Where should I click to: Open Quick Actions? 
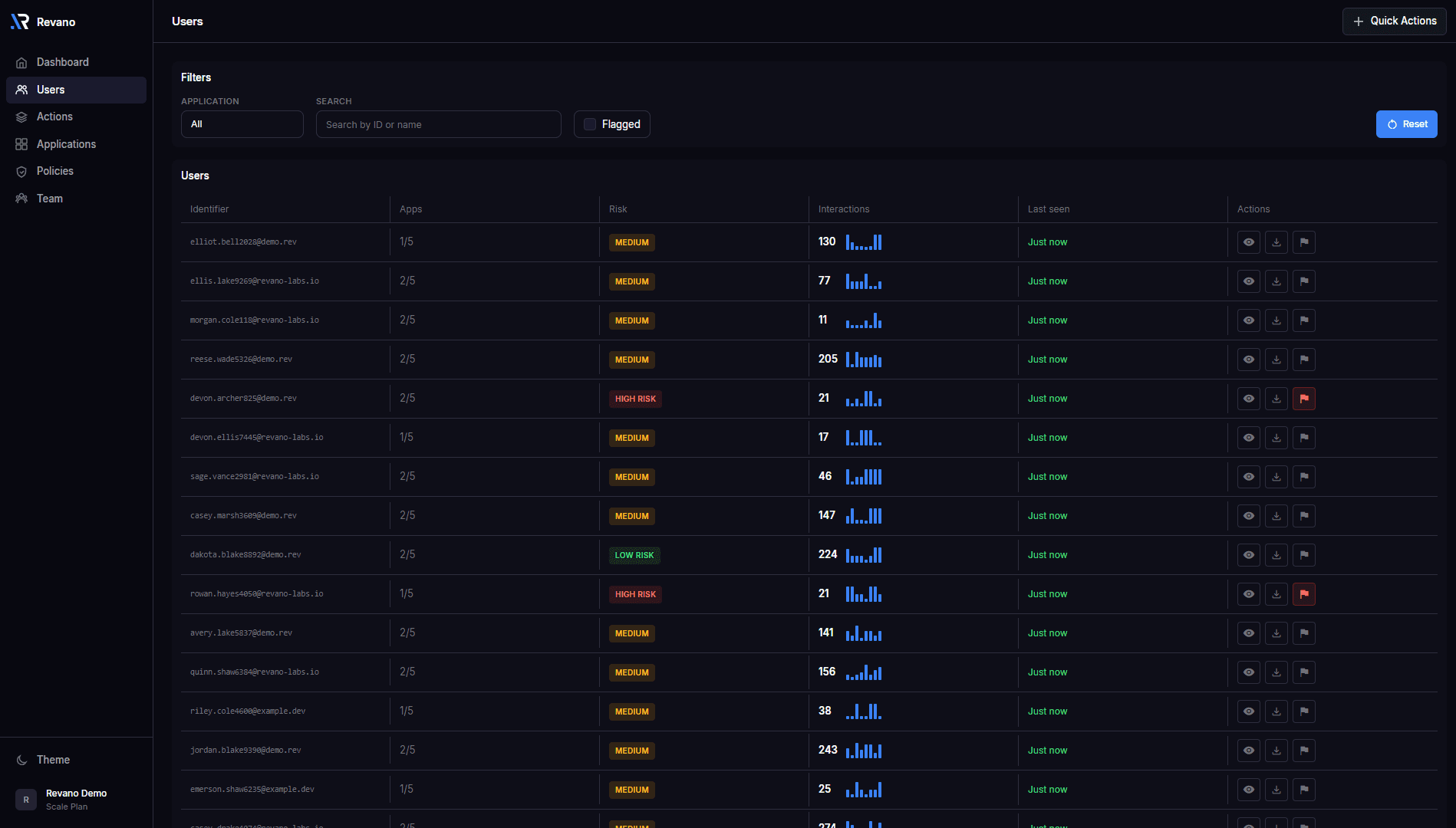1394,21
